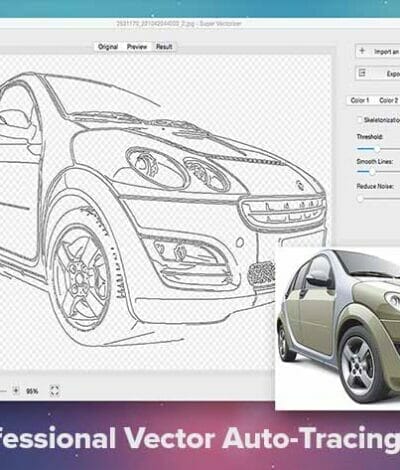Click the Reduce Noise slider handle
This screenshot has height=470, width=400.
point(360,199)
